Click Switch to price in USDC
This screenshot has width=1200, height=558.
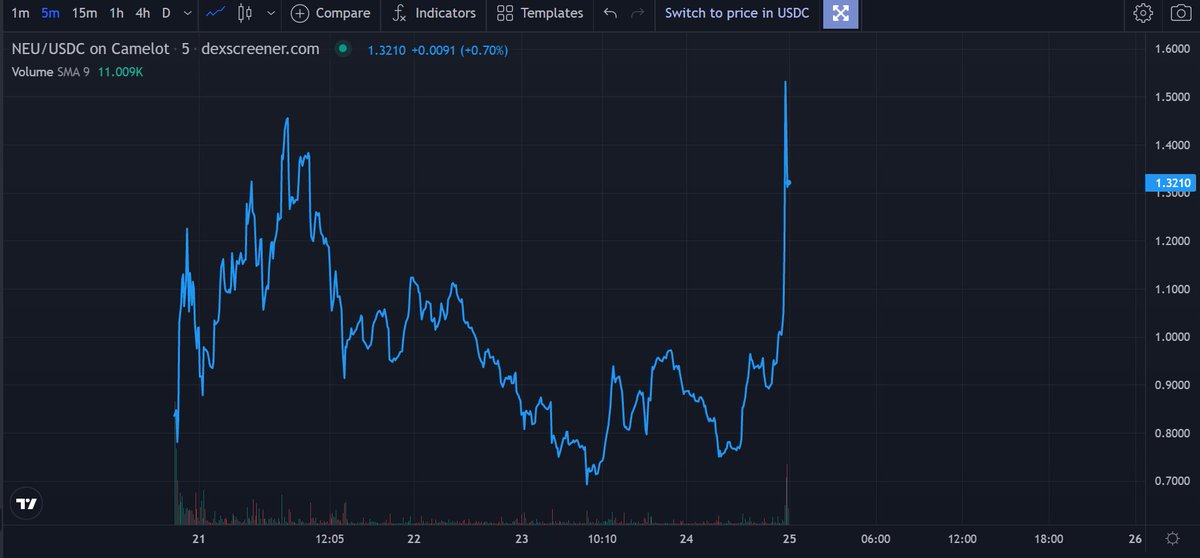coord(737,13)
